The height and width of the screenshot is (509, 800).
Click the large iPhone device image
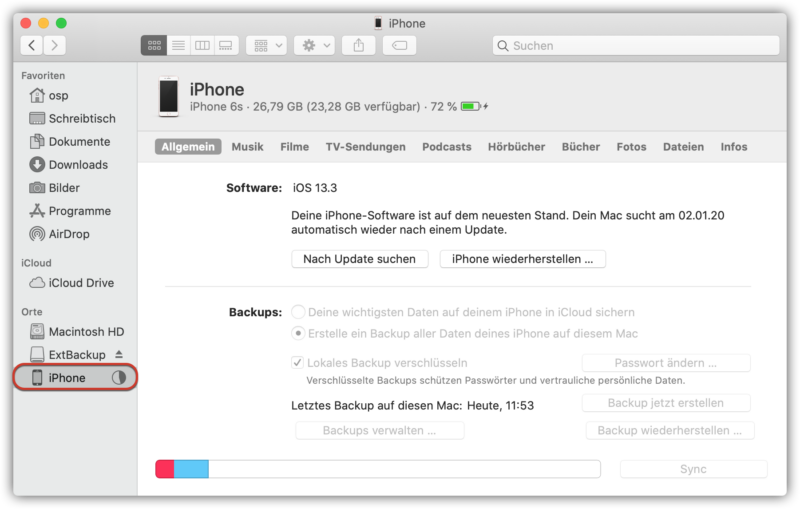(x=168, y=97)
